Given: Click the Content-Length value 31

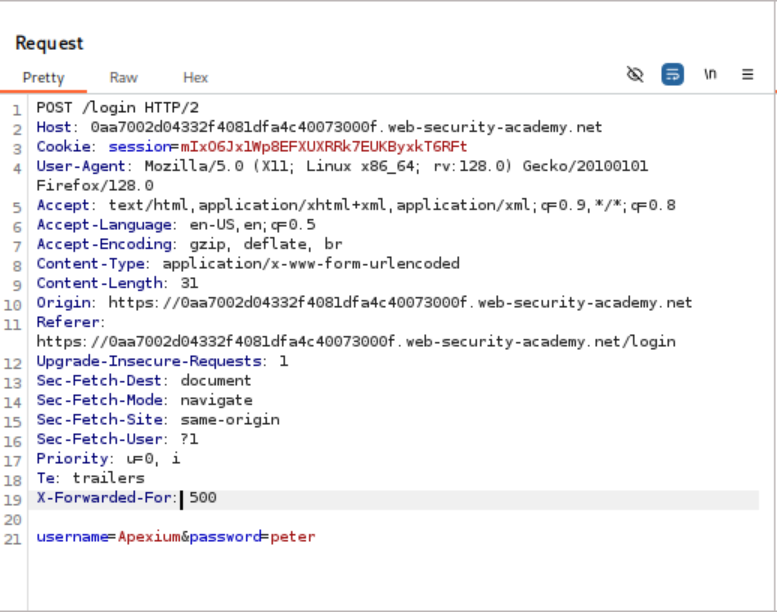Looking at the screenshot, I should tap(189, 283).
